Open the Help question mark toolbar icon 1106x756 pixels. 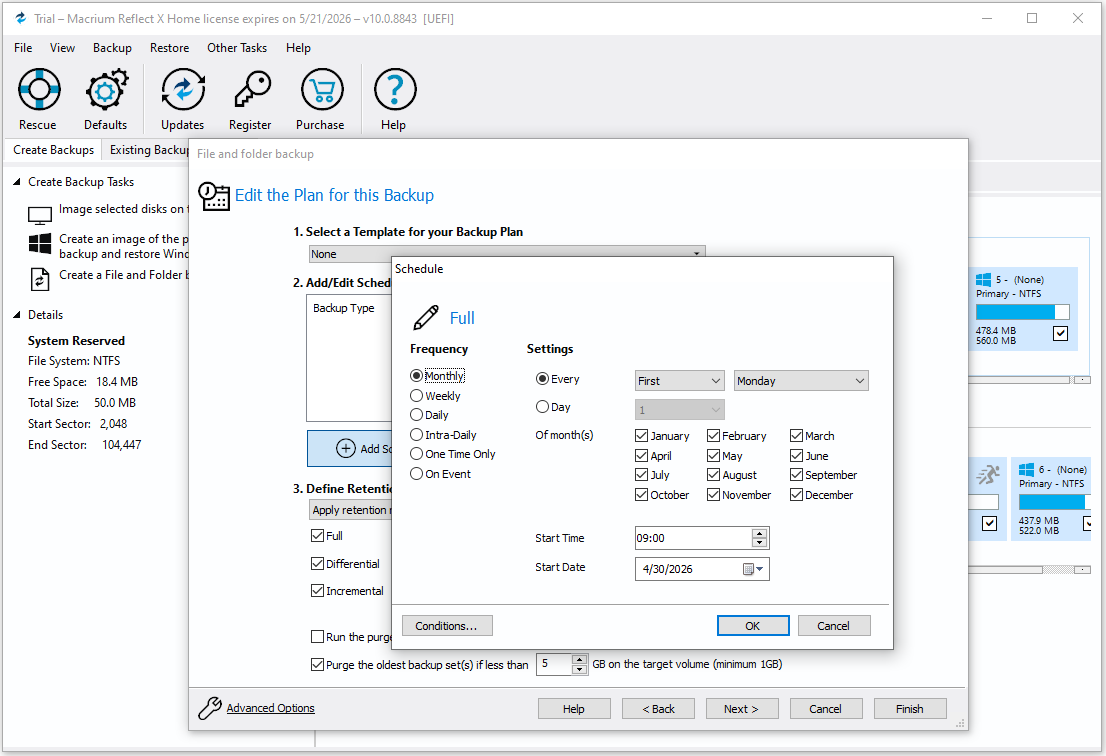[x=395, y=90]
